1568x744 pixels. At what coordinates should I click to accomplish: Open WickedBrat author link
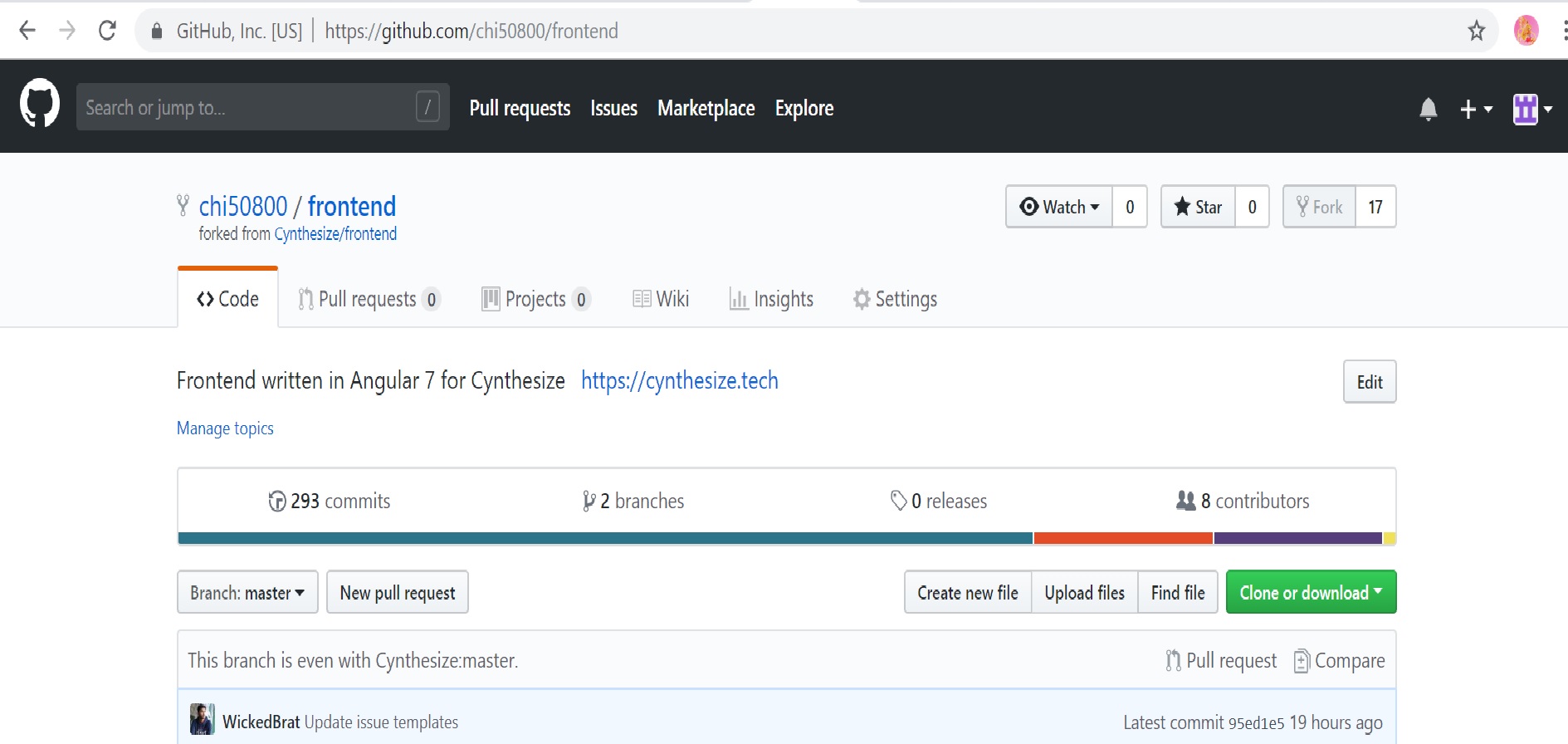coord(261,722)
